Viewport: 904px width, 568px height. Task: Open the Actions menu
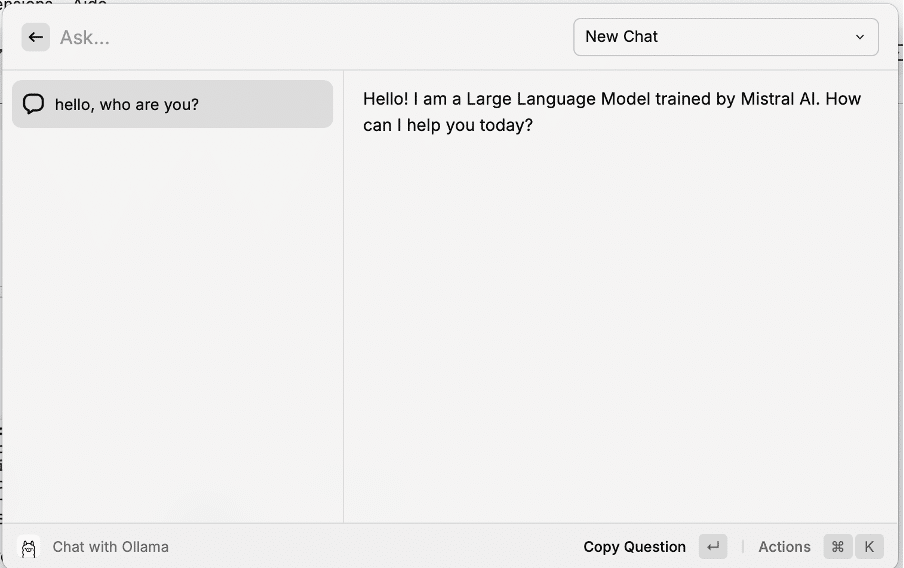[784, 547]
